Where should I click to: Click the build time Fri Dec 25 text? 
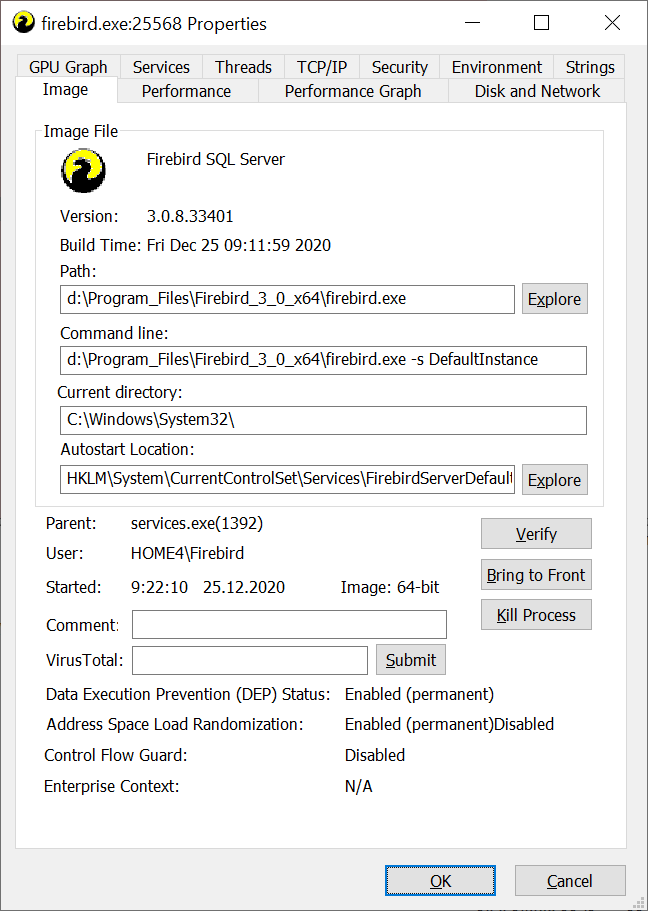(239, 245)
